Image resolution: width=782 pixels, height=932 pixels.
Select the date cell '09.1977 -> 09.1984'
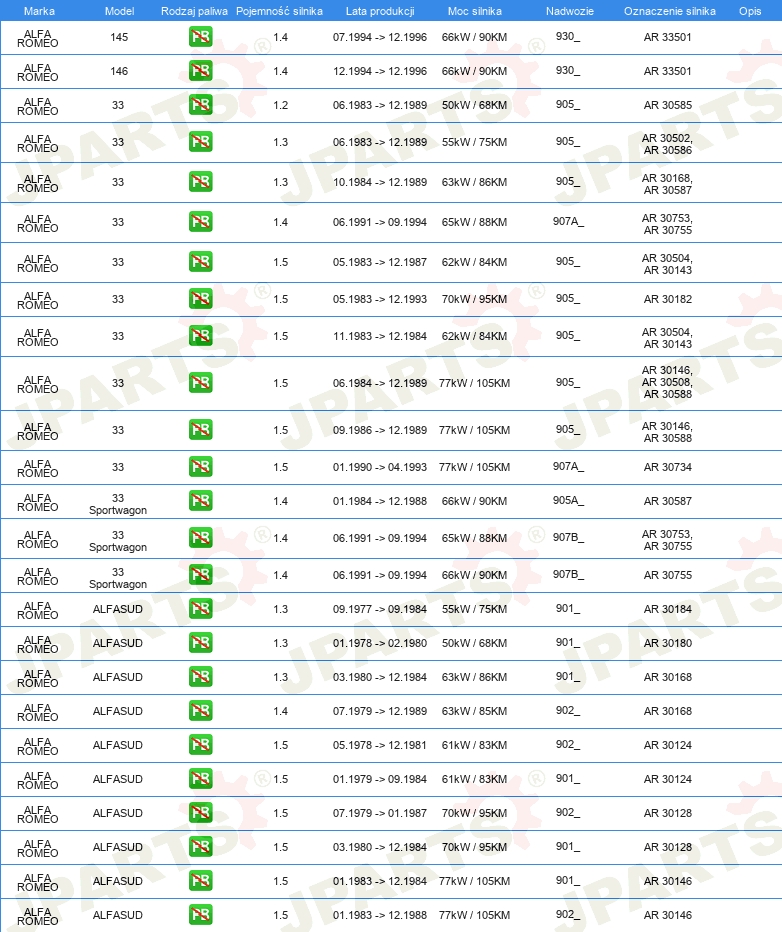(380, 609)
